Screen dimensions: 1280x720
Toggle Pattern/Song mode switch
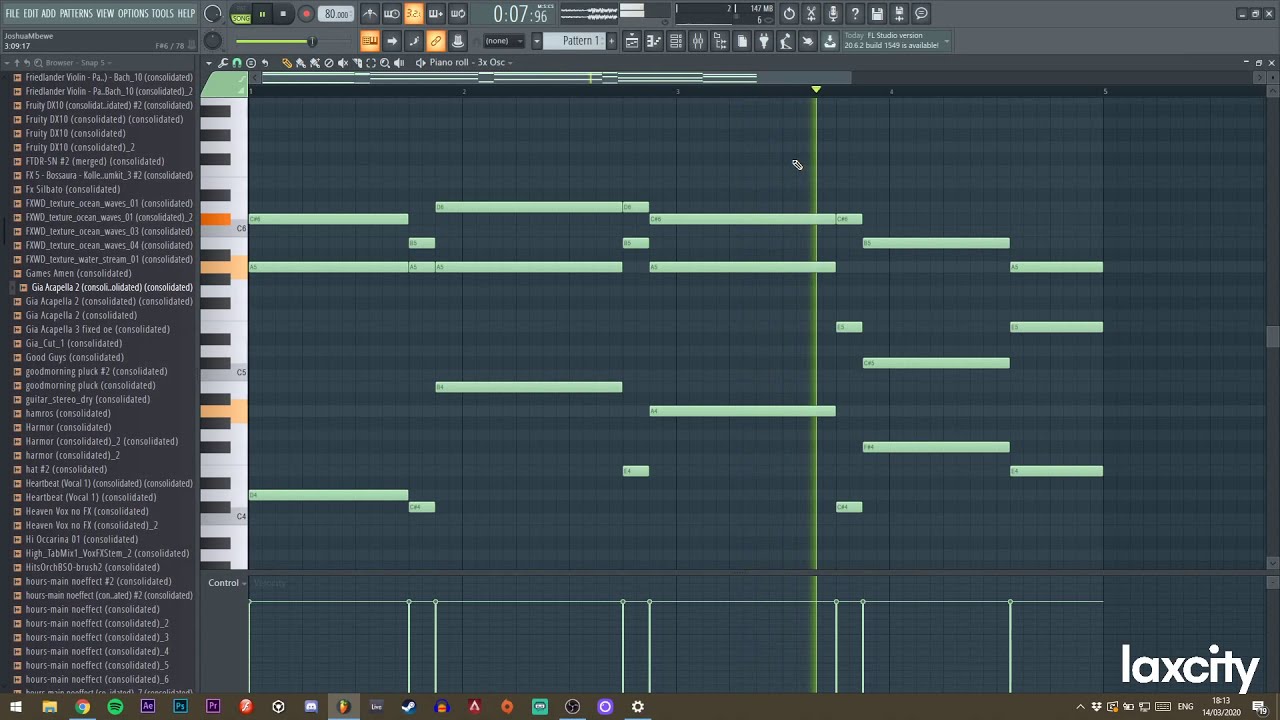[x=241, y=14]
